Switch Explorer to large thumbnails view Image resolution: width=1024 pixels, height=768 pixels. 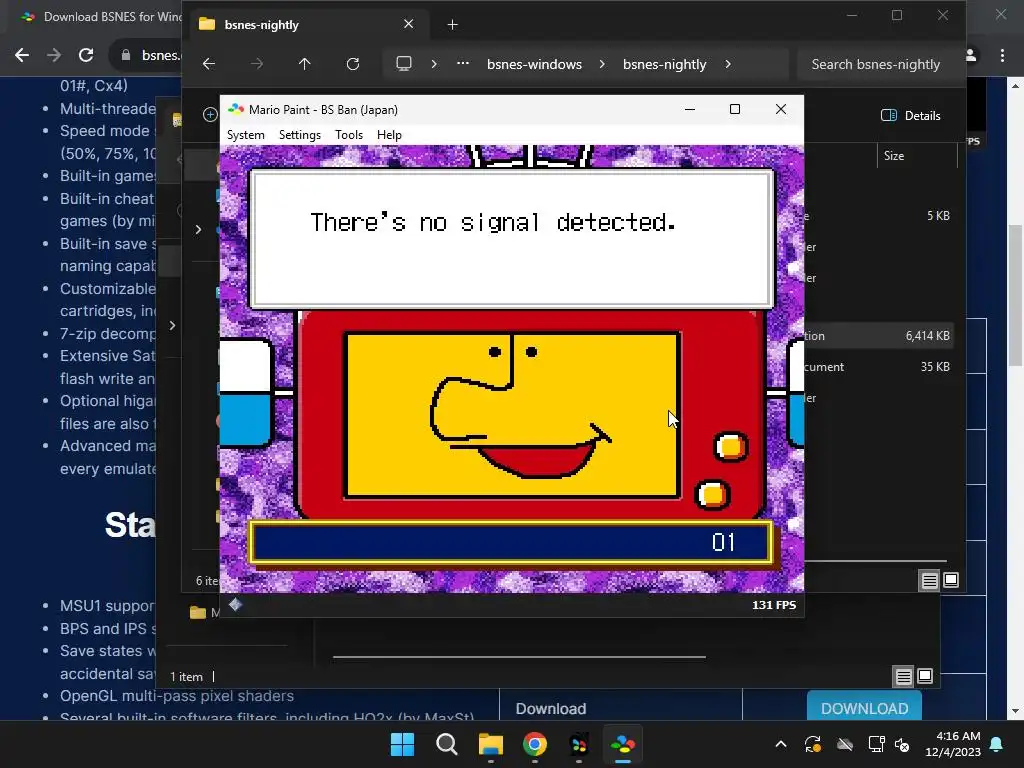point(951,580)
